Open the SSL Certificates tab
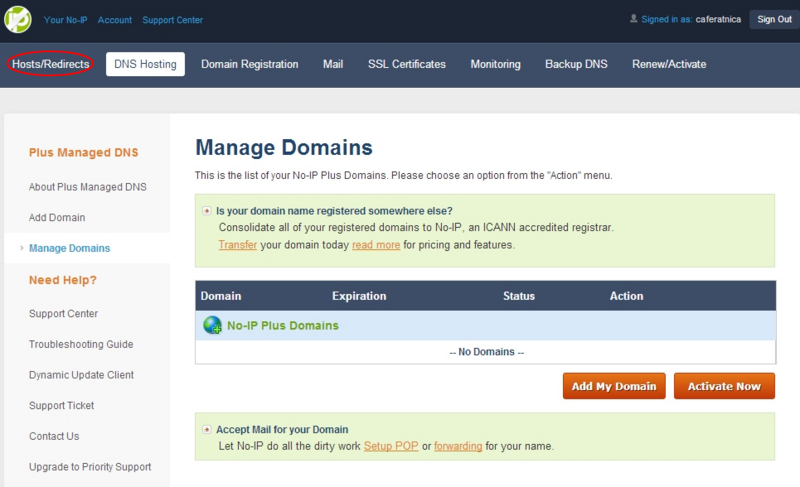The height and width of the screenshot is (487, 800). (407, 64)
